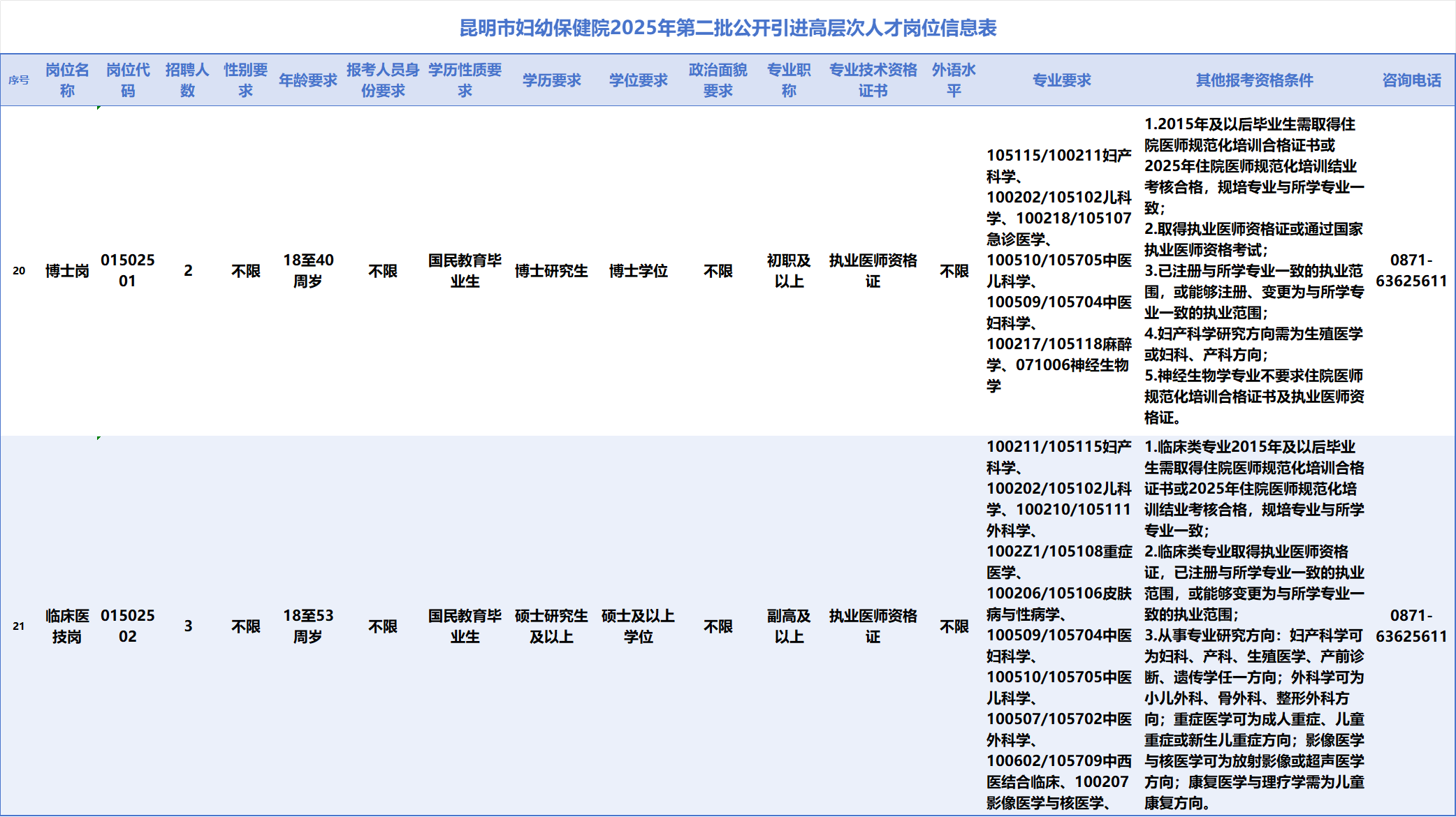Click the 年龄要求 column header
This screenshot has width=1456, height=817.
pos(308,80)
